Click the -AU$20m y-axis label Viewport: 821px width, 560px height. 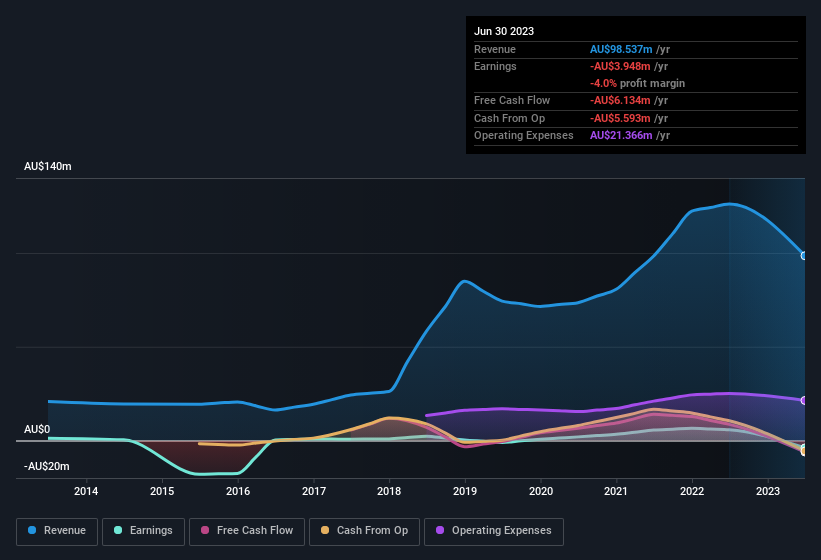tap(47, 466)
